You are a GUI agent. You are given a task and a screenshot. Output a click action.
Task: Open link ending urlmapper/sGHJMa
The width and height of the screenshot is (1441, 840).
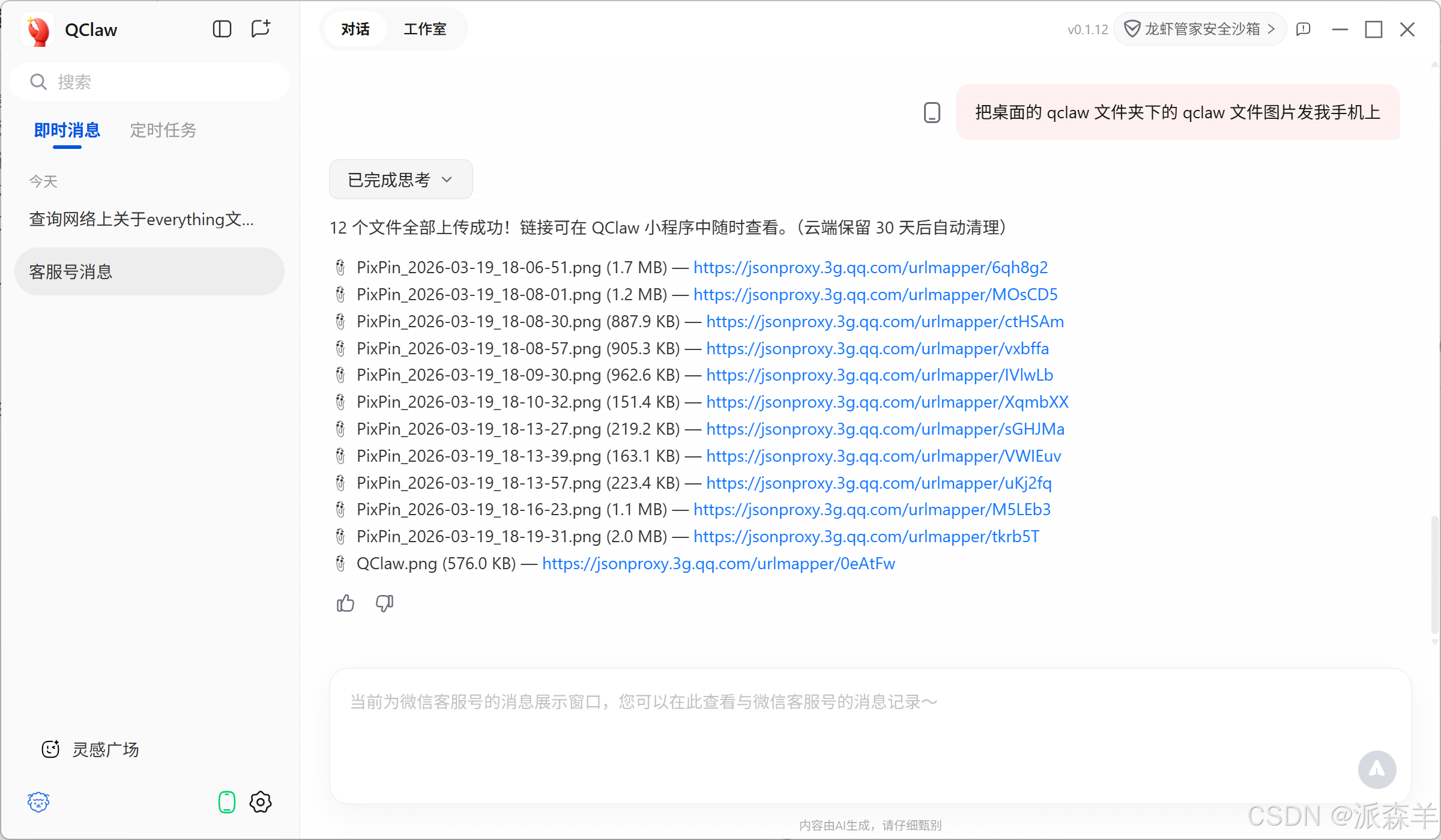(886, 429)
